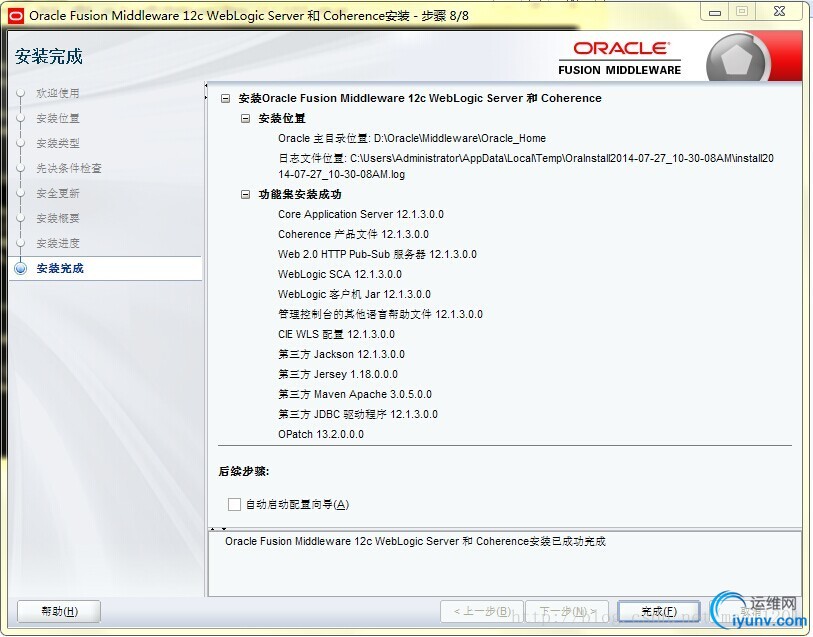Select the OPatch 13.2.0.0.0 row
Viewport: 813px width, 637px height.
pyautogui.click(x=321, y=434)
